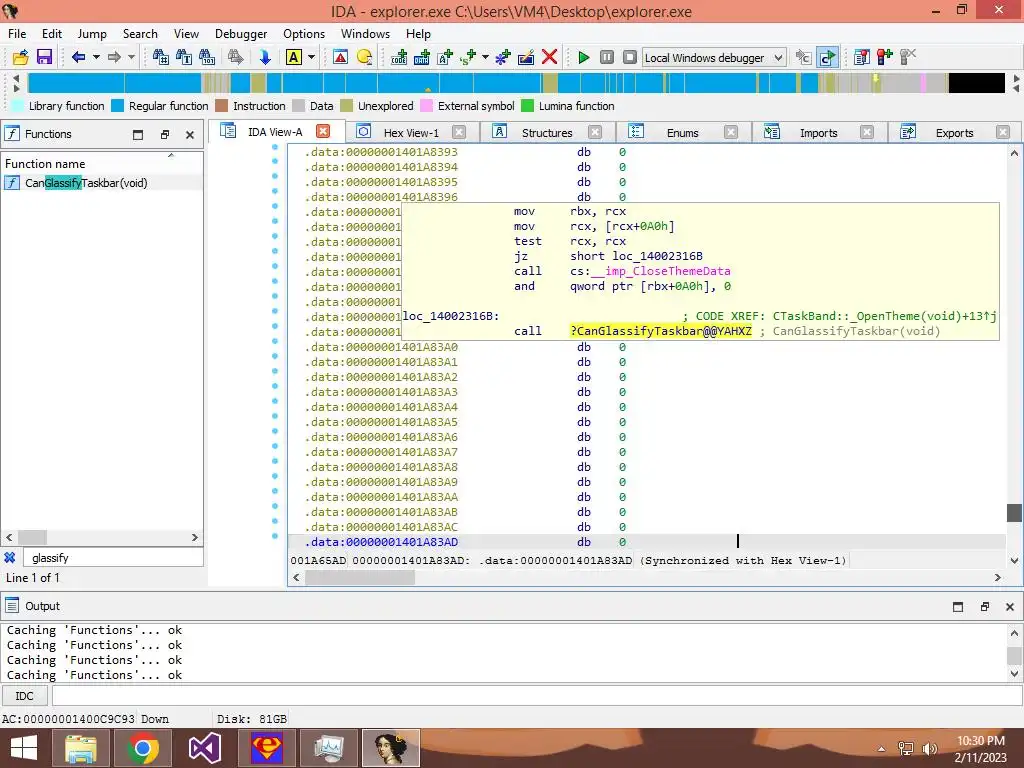Image resolution: width=1024 pixels, height=768 pixels.
Task: Click the red warning triangle window icon
Action: click(x=340, y=57)
